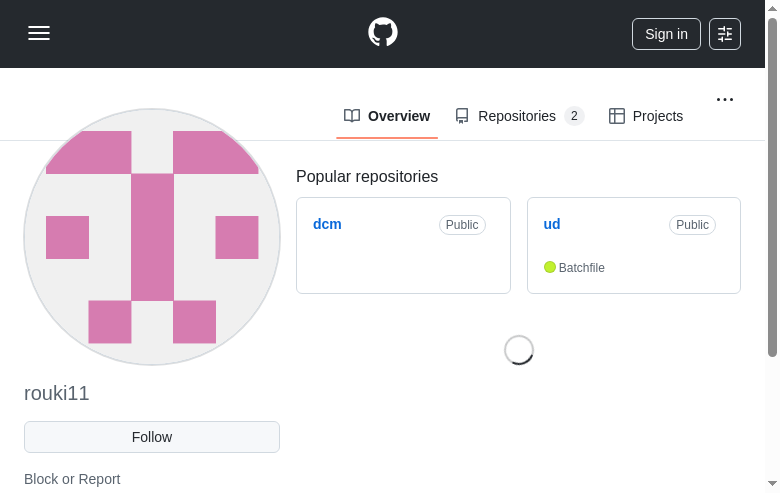
Task: Click the pink identicon profile avatar
Action: (x=152, y=237)
